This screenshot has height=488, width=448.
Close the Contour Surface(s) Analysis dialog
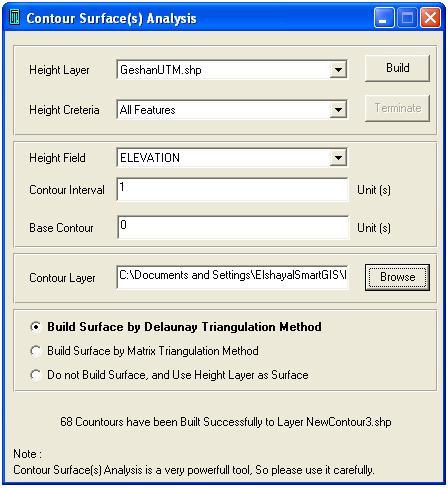[x=430, y=17]
